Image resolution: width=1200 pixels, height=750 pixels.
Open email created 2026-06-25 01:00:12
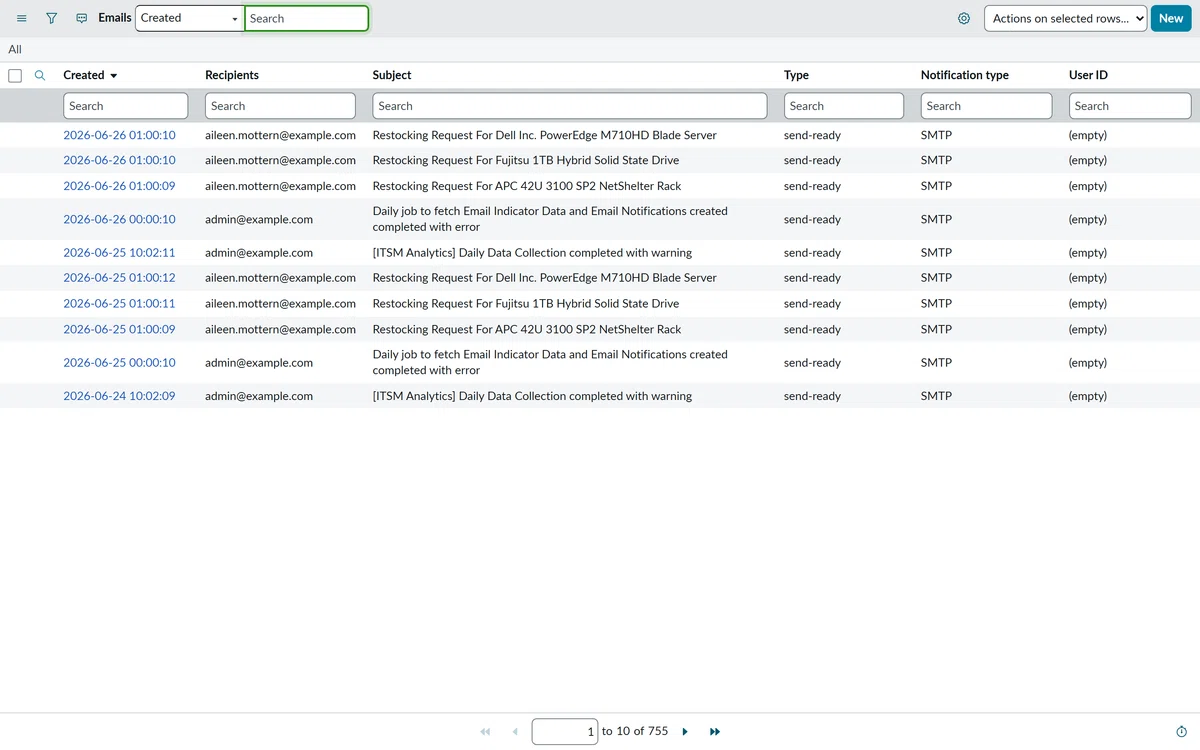click(119, 278)
